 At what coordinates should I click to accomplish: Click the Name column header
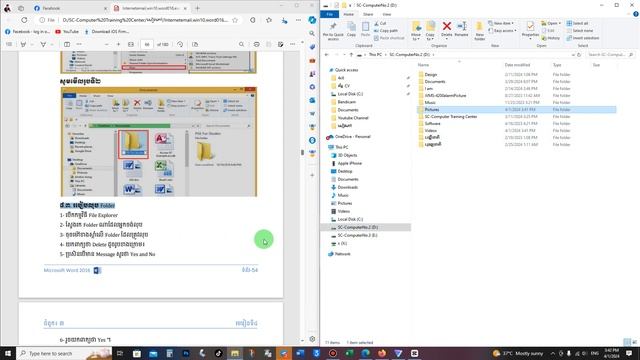(x=423, y=65)
